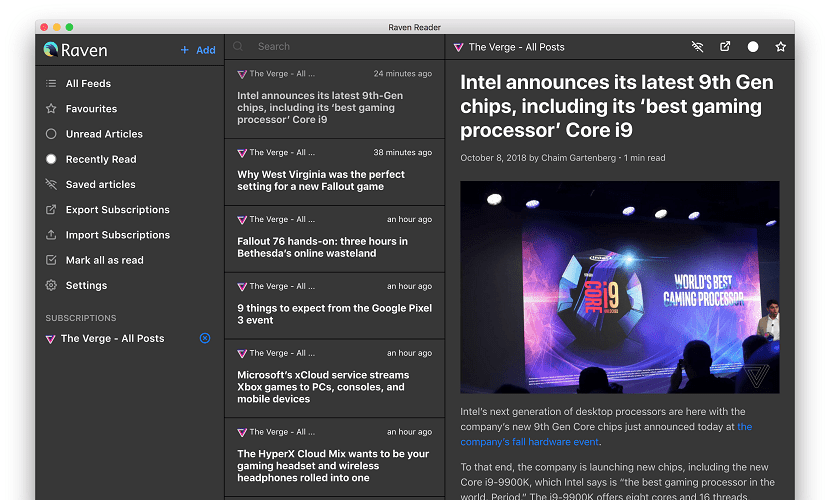Click Verge icon on HyperX Cloud Mix row
This screenshot has width=830, height=500.
point(242,433)
